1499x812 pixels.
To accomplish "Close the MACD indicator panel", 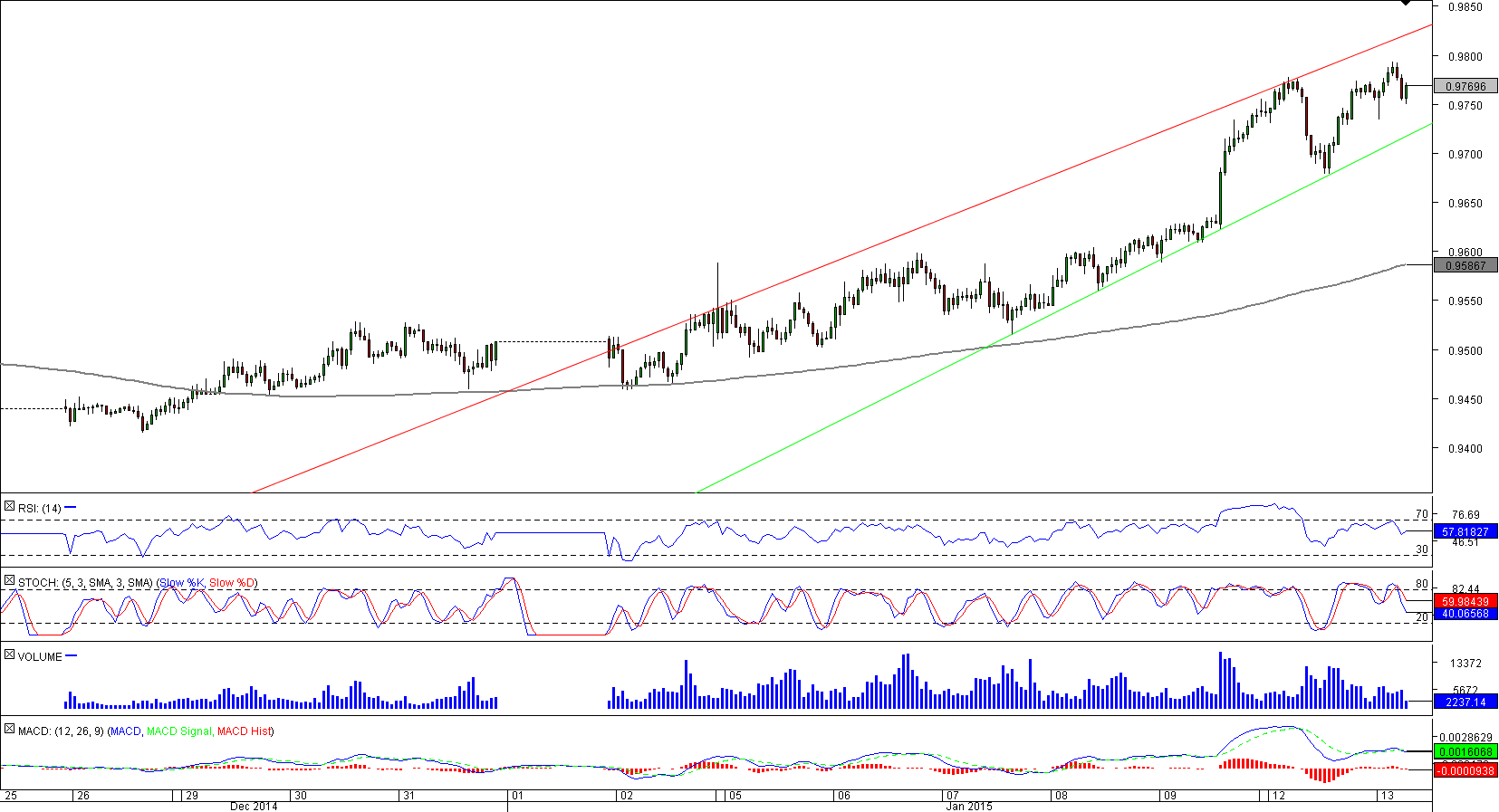I will point(9,730).
